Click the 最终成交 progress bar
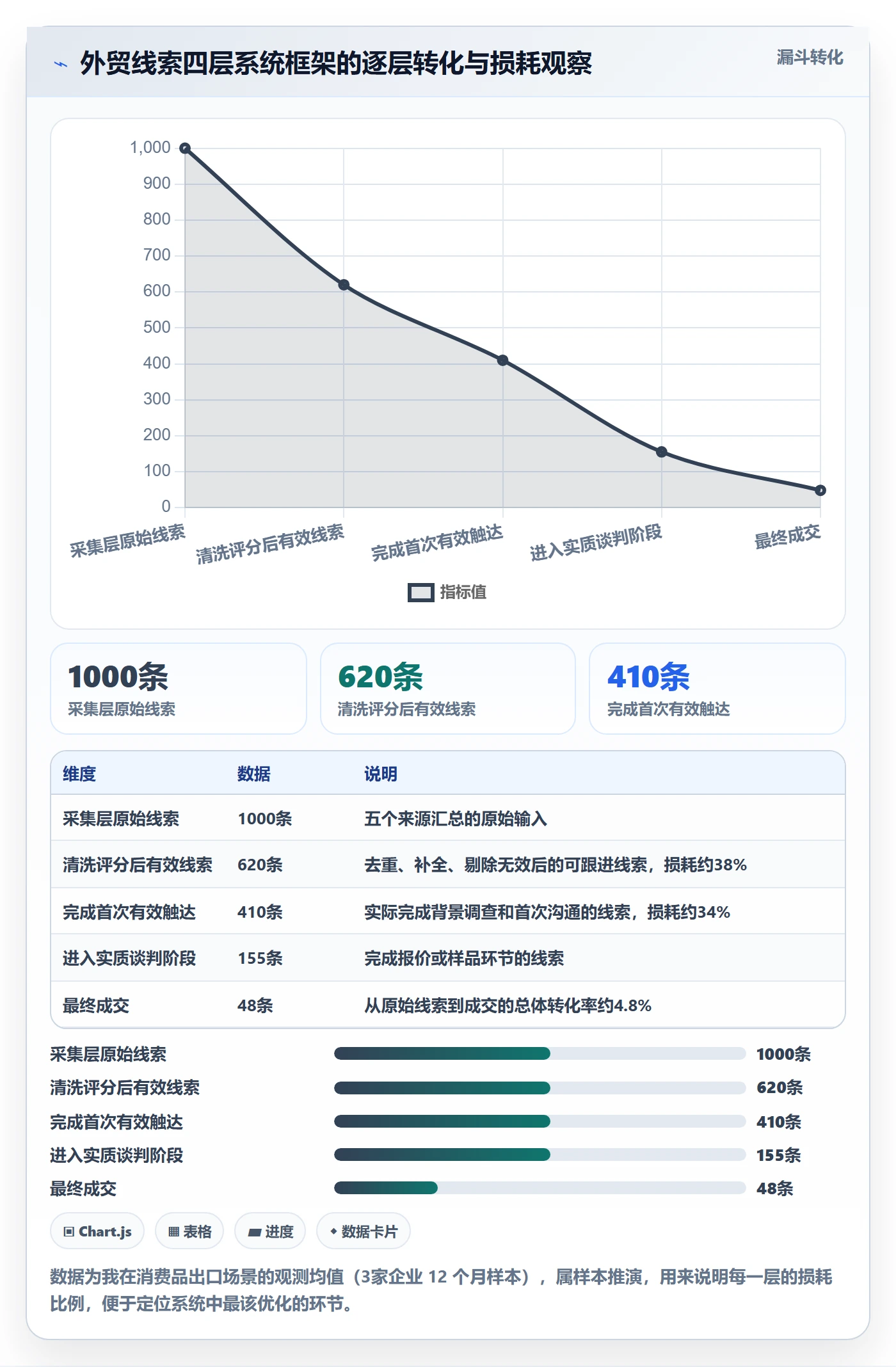 [x=540, y=1188]
